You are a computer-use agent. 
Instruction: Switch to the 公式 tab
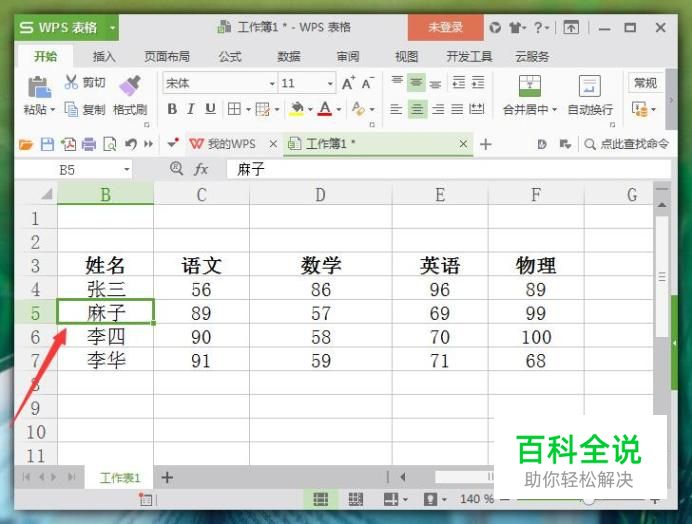click(230, 57)
